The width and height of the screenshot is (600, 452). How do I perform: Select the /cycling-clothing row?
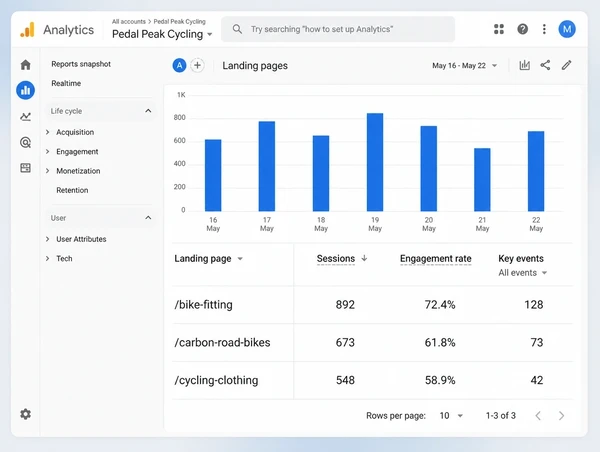(x=373, y=380)
